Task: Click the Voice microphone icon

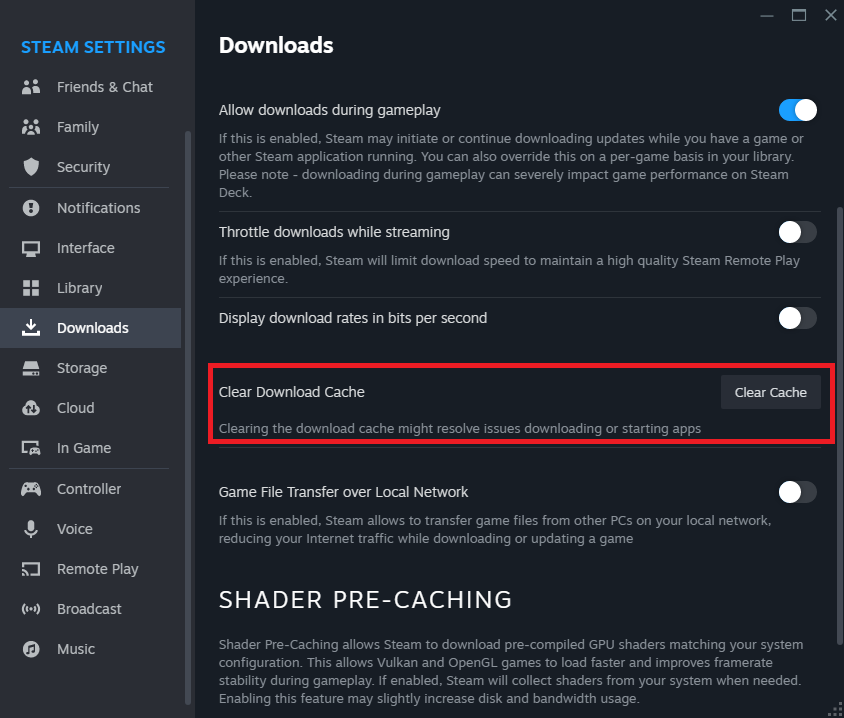Action: click(31, 529)
